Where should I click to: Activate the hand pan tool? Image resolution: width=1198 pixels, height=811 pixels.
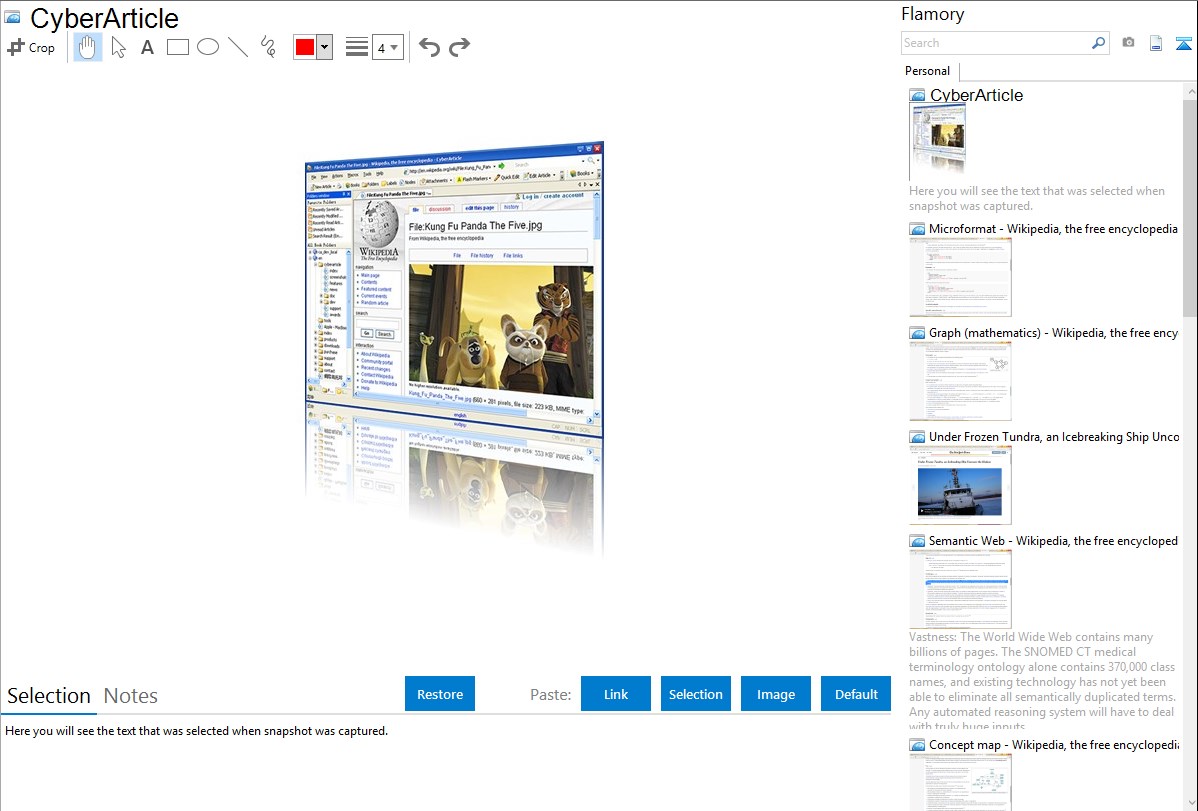[88, 47]
